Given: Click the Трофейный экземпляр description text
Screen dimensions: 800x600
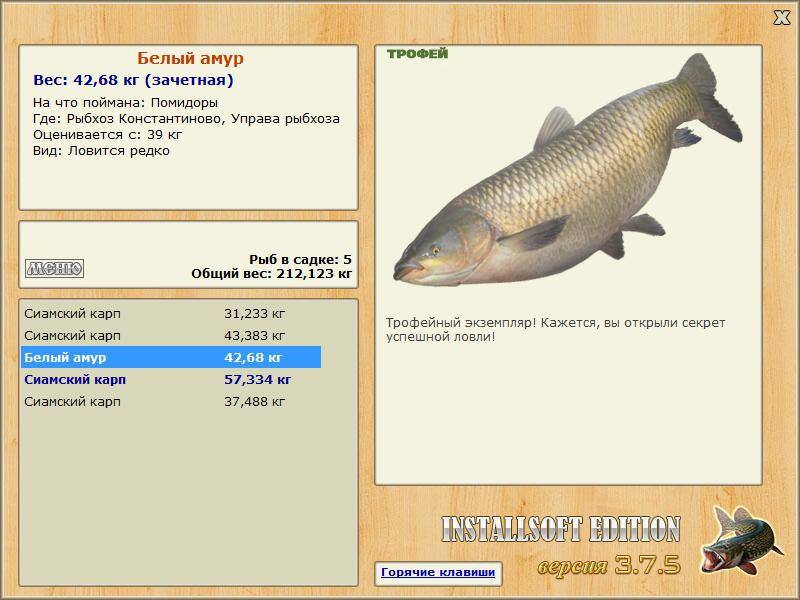Looking at the screenshot, I should tap(556, 330).
